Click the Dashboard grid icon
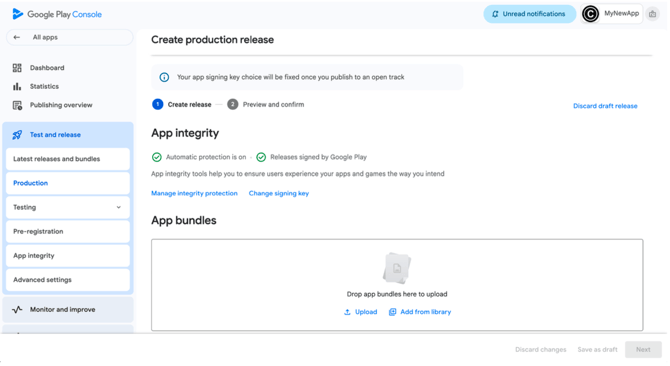The height and width of the screenshot is (366, 670). tap(17, 67)
